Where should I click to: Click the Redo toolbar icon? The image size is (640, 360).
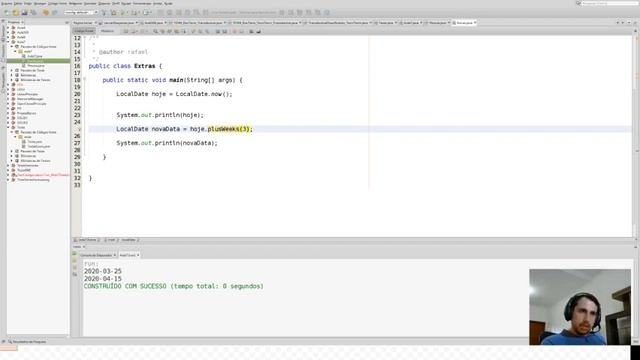54,13
